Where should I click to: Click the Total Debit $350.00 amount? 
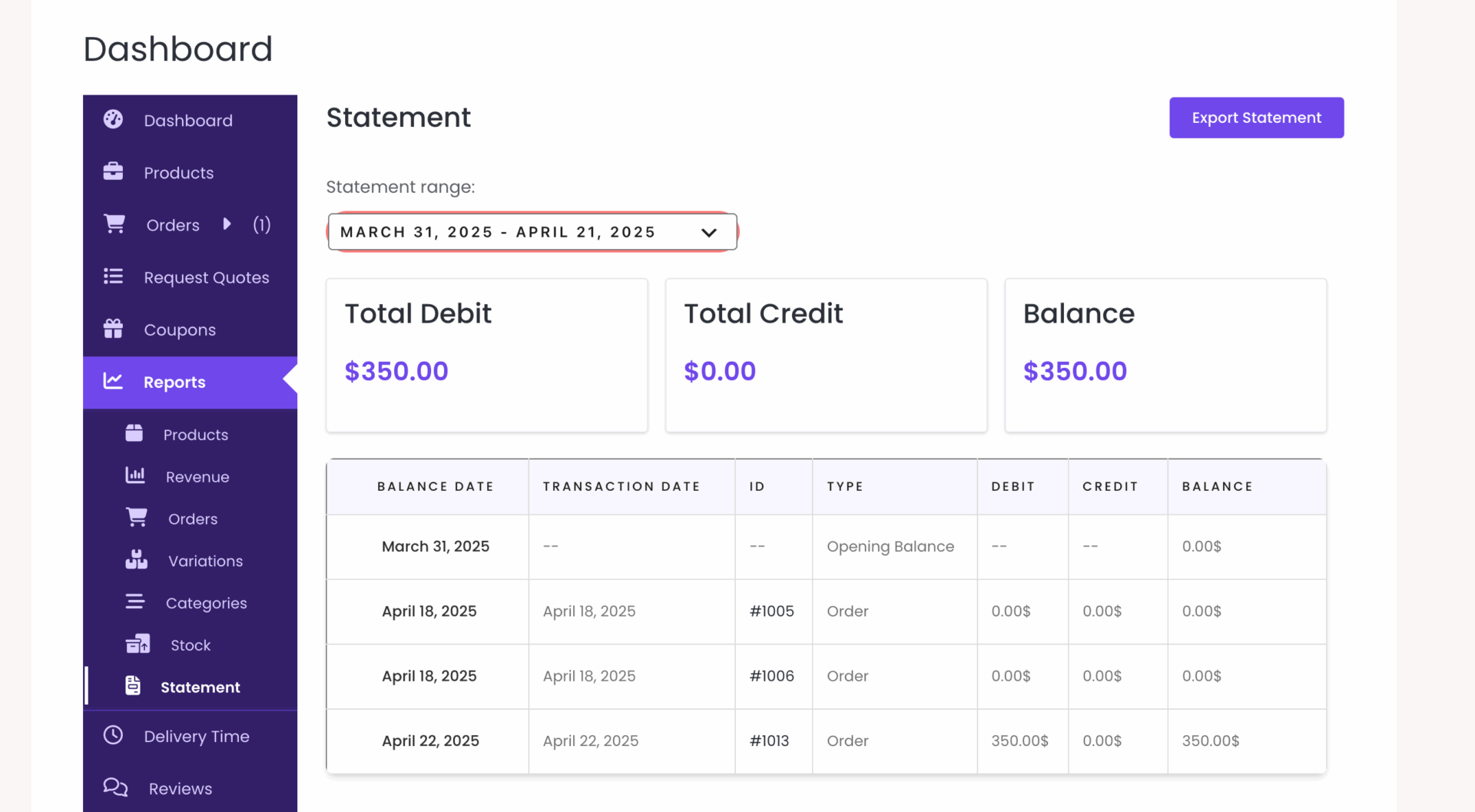[x=396, y=371]
